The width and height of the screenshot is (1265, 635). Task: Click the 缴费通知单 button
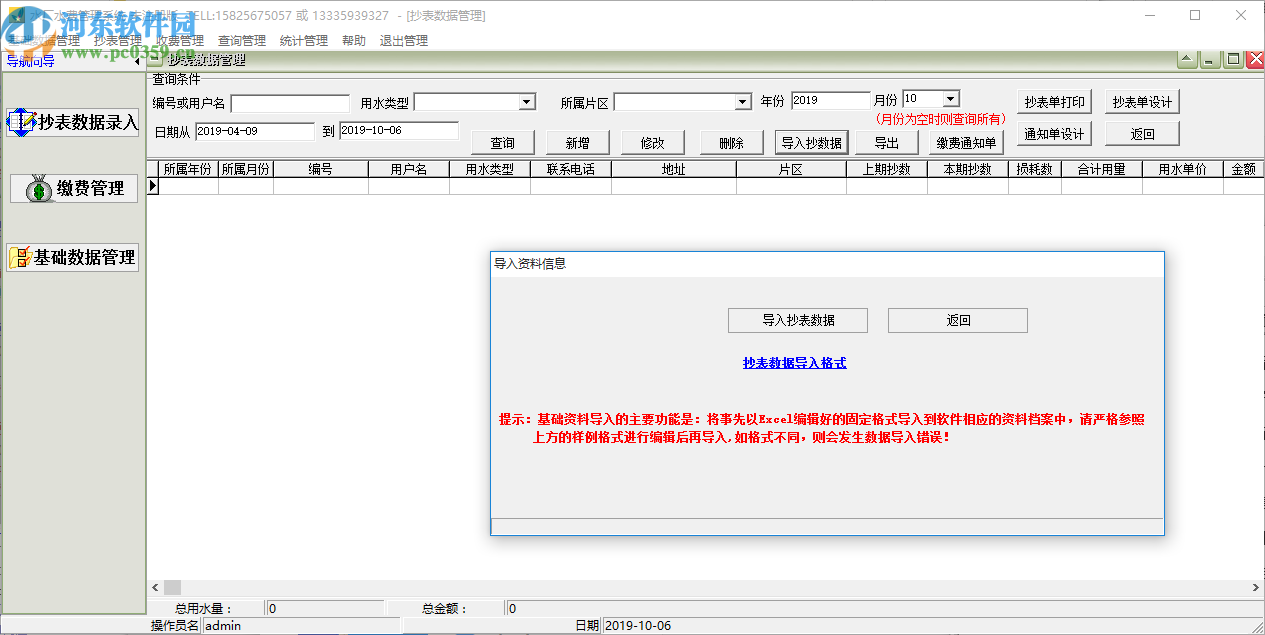966,142
